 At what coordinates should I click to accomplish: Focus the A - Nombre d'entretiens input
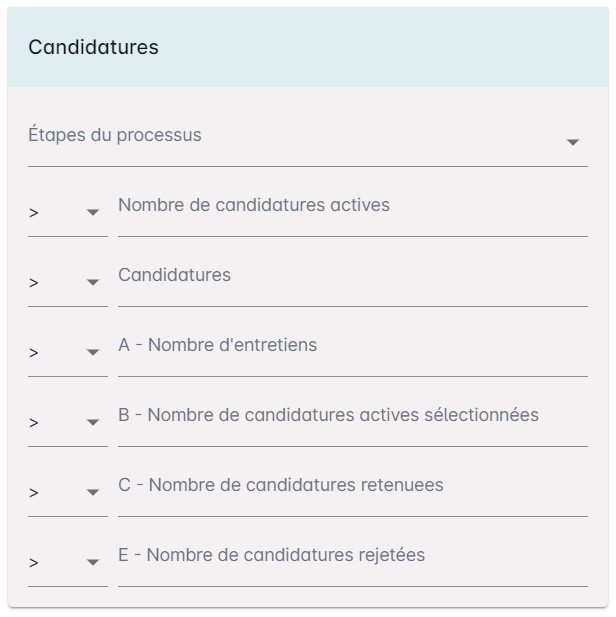tap(353, 352)
